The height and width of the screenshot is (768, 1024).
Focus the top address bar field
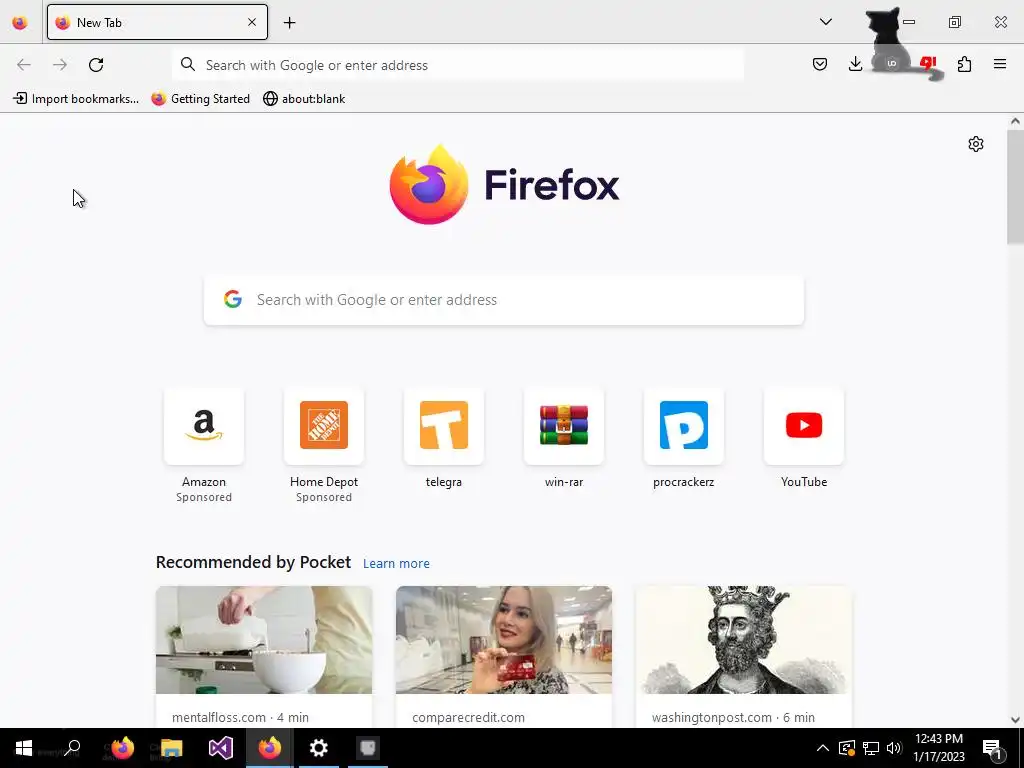coord(458,65)
